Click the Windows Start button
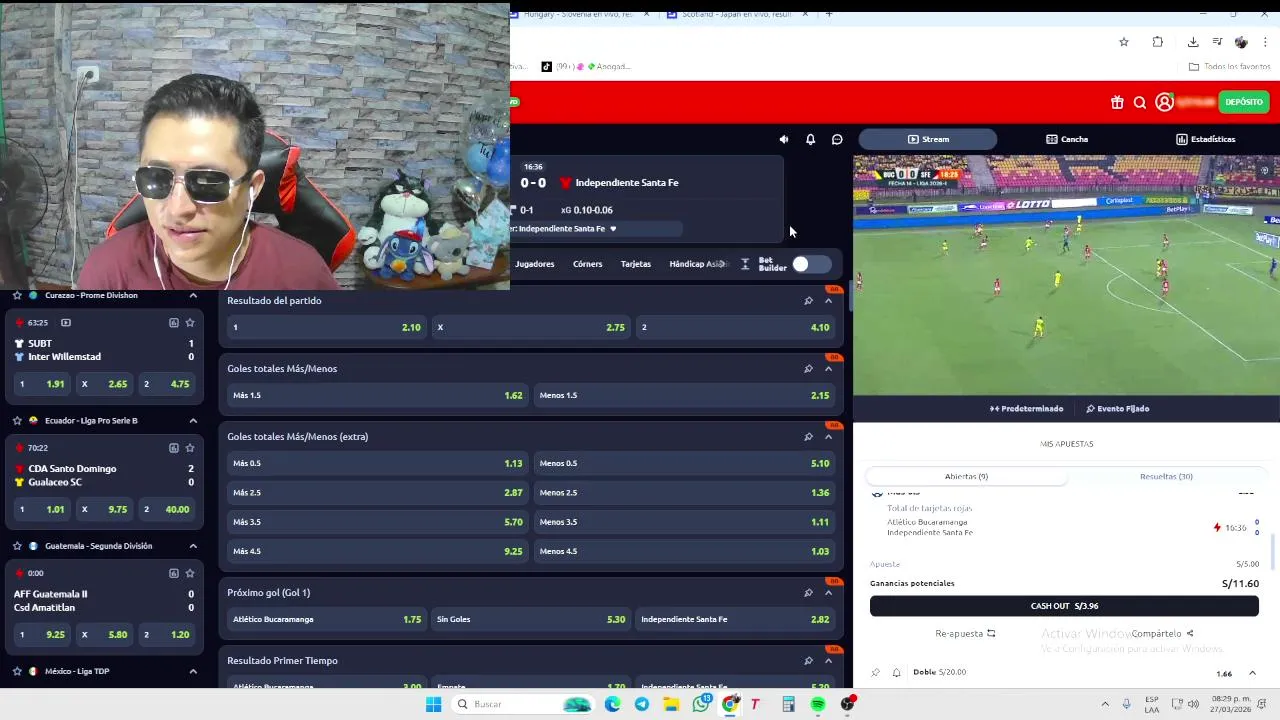The width and height of the screenshot is (1280, 720). 433,704
